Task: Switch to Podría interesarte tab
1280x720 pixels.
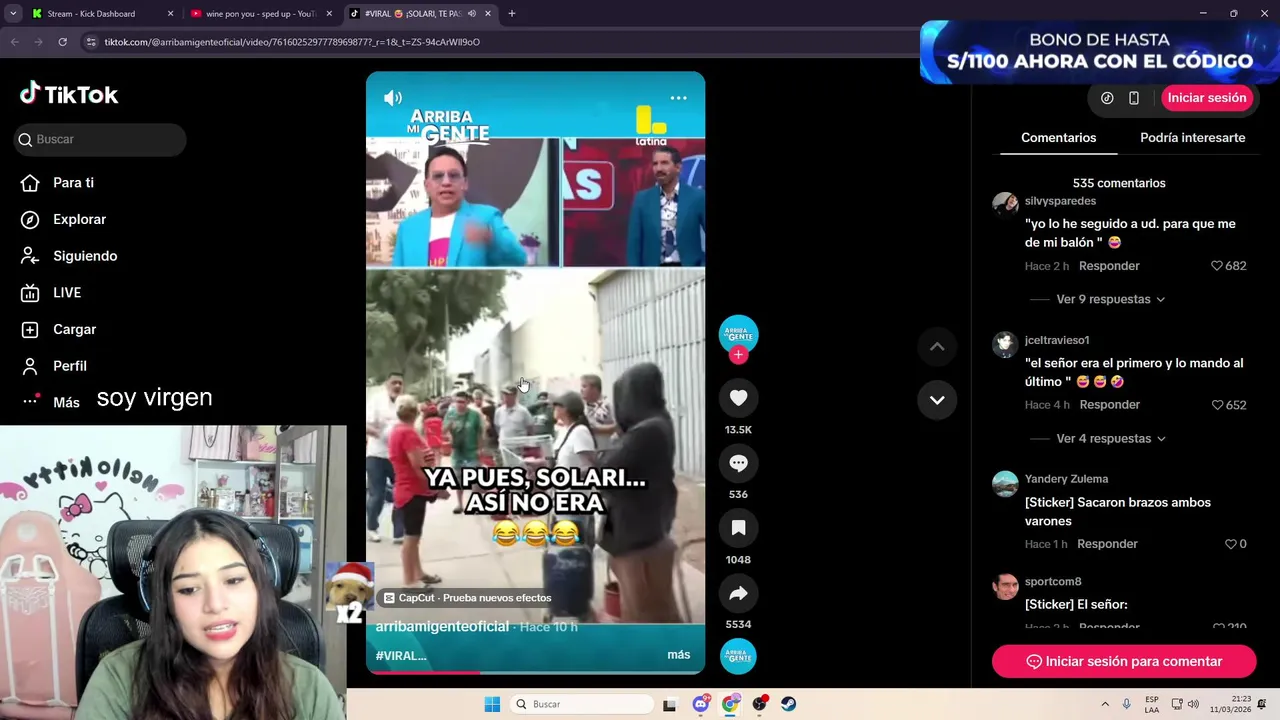Action: click(x=1192, y=138)
